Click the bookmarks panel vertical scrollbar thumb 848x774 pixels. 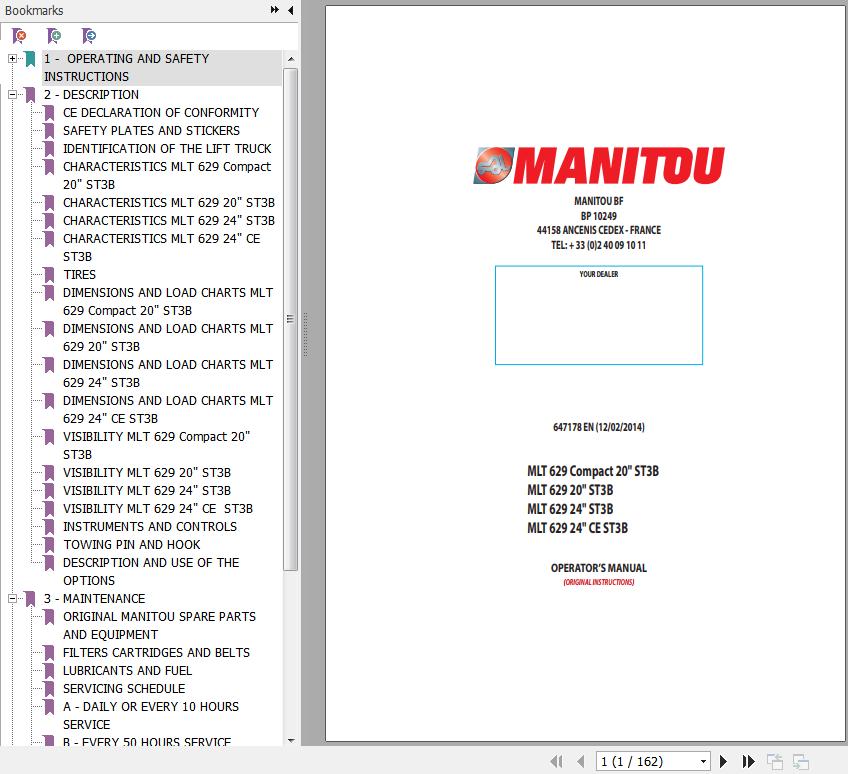click(x=291, y=319)
